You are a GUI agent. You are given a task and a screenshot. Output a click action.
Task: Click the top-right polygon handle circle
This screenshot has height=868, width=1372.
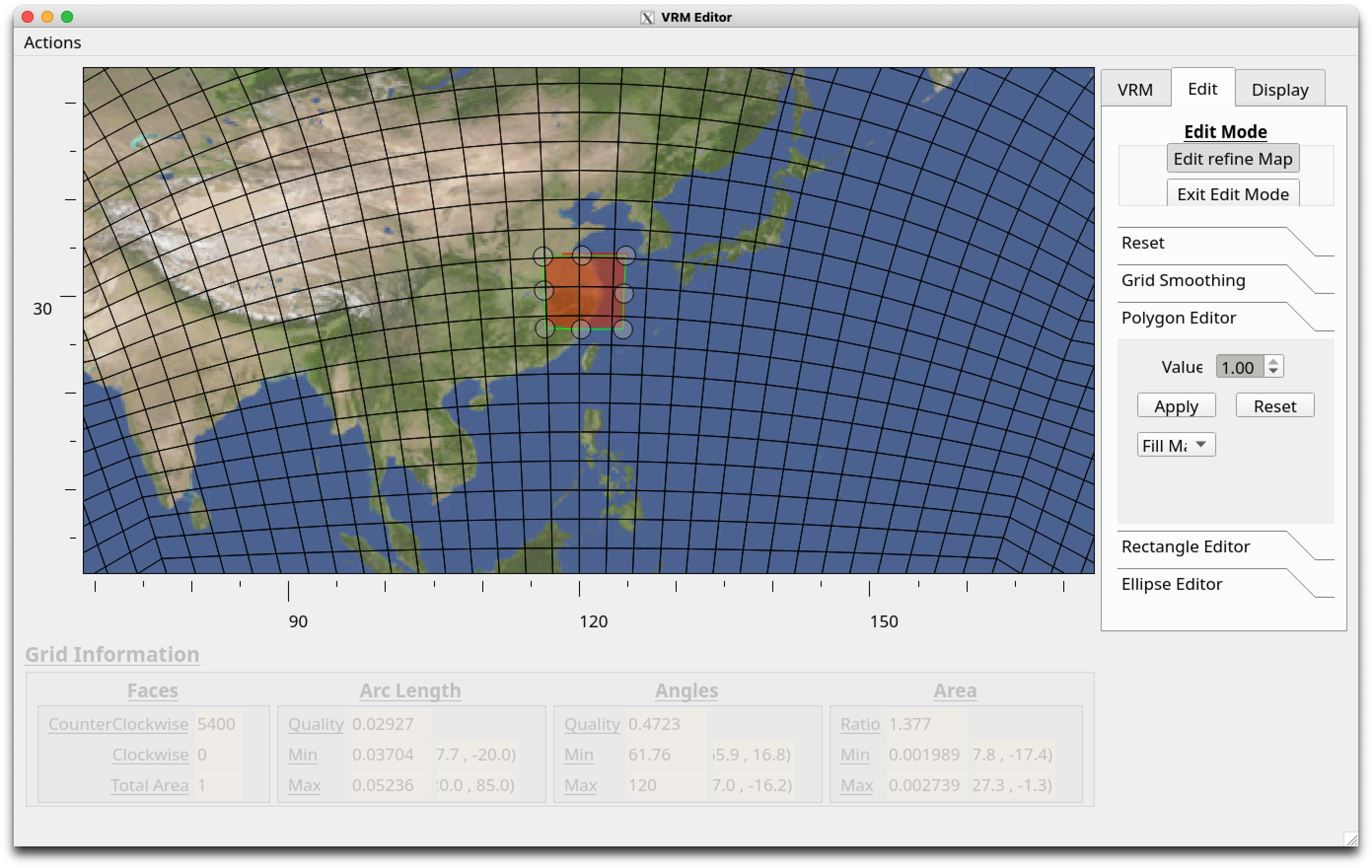[626, 255]
